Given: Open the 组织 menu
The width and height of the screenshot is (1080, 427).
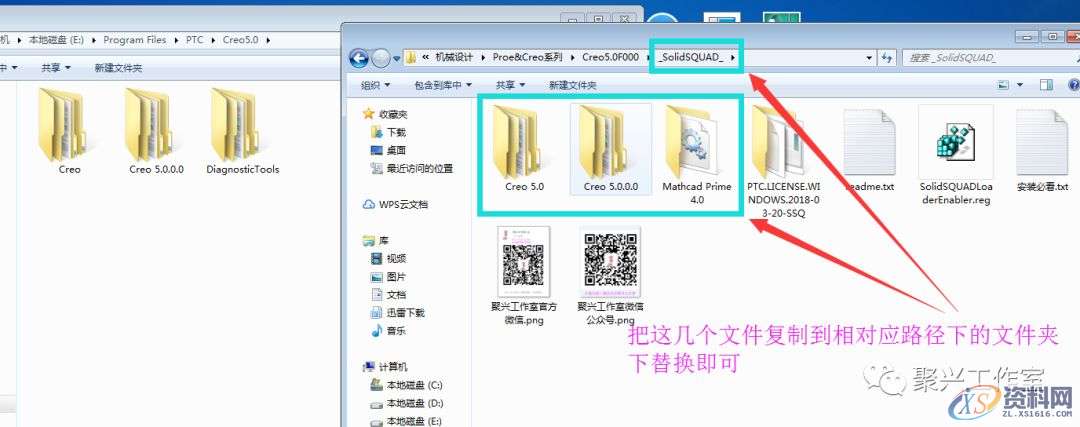Looking at the screenshot, I should coord(375,85).
